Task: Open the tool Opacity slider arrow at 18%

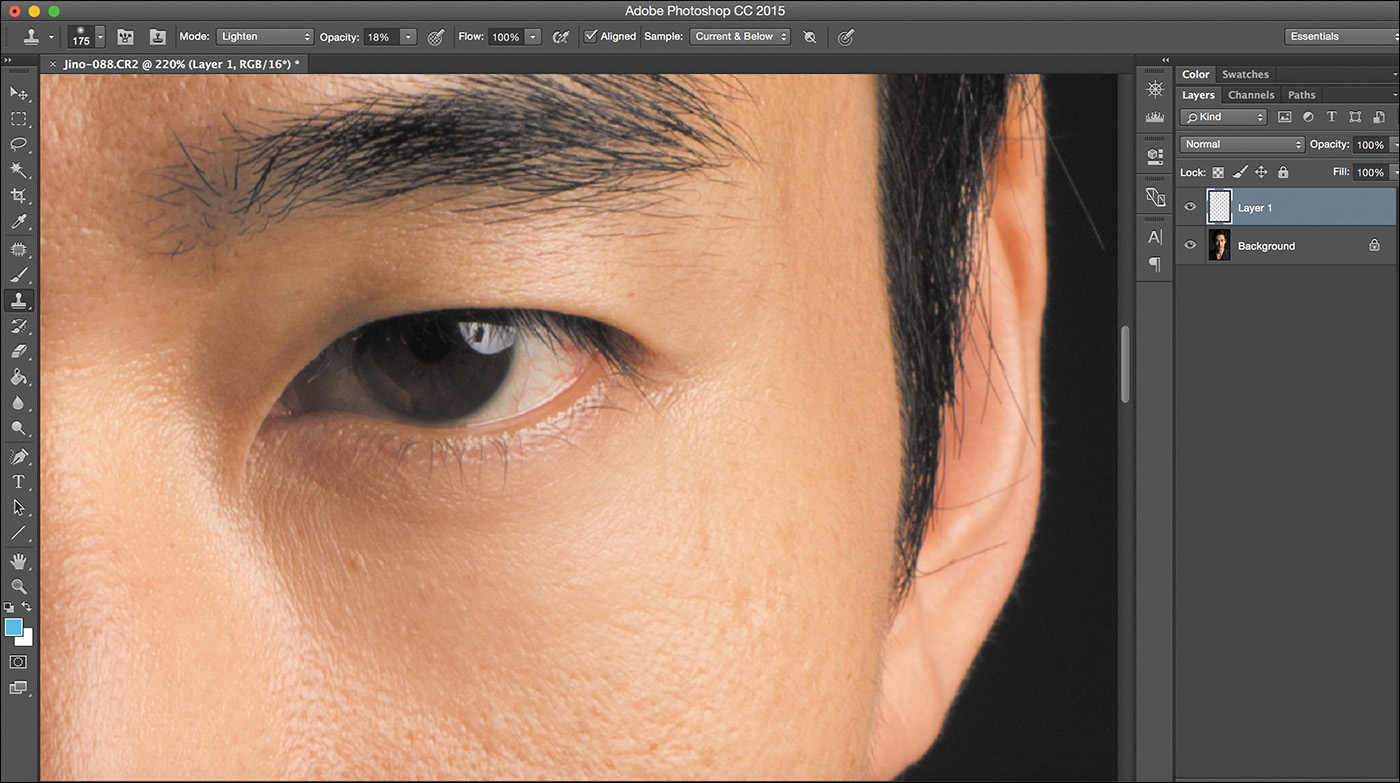Action: click(x=408, y=37)
